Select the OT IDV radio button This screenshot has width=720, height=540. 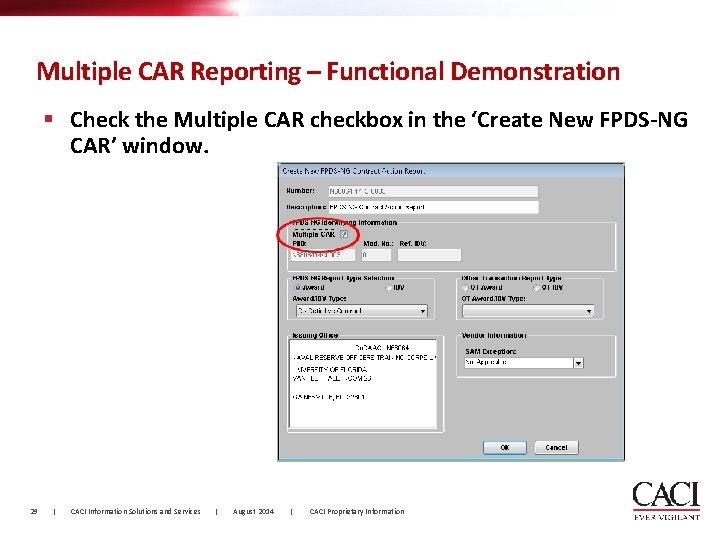536,288
